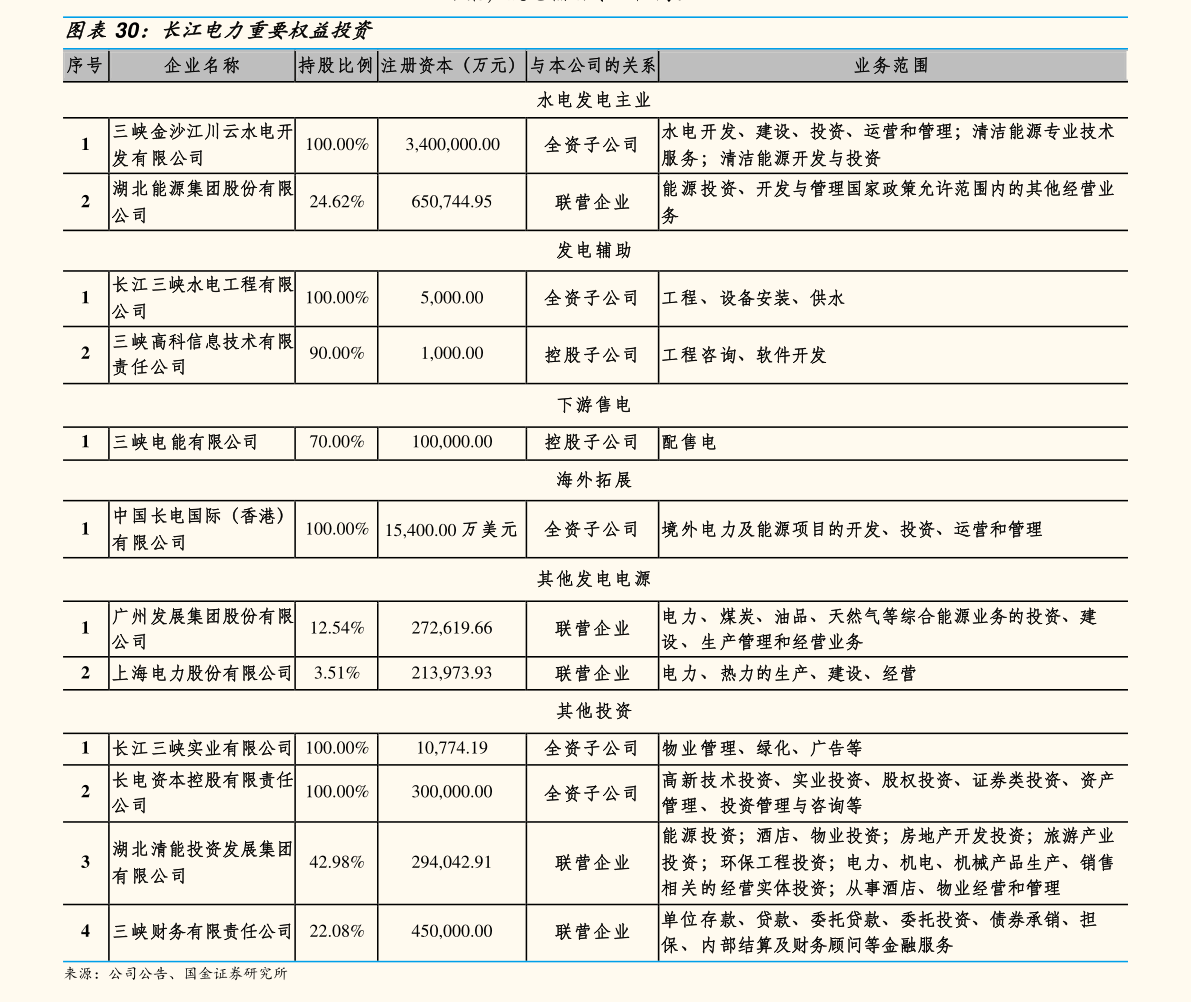Select registered capital "272,619.66"
The height and width of the screenshot is (1002, 1191).
pyautogui.click(x=452, y=627)
